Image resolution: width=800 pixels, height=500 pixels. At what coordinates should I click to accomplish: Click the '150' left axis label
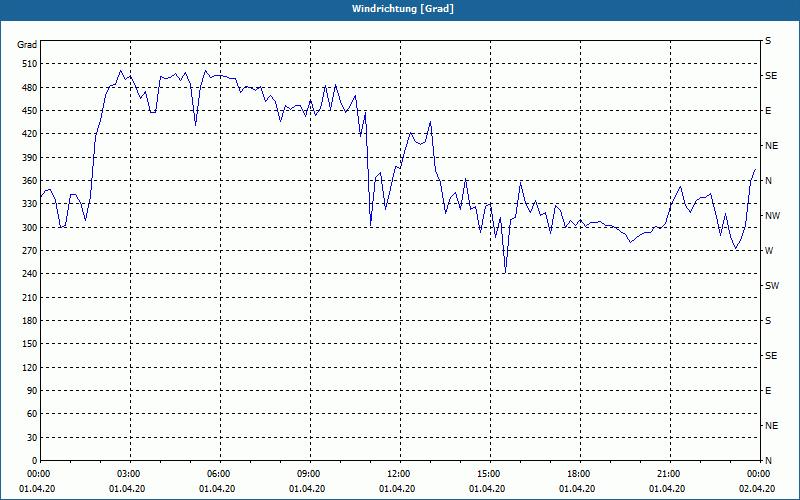click(30, 344)
